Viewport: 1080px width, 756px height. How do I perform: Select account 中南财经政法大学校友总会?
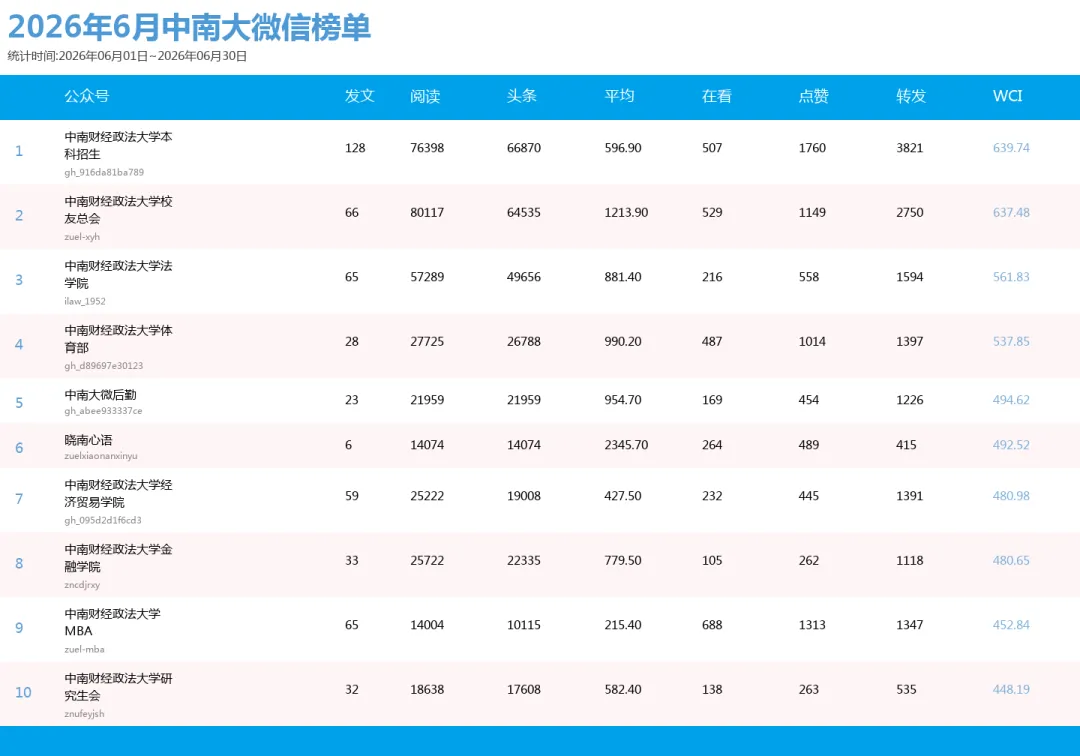click(x=118, y=210)
